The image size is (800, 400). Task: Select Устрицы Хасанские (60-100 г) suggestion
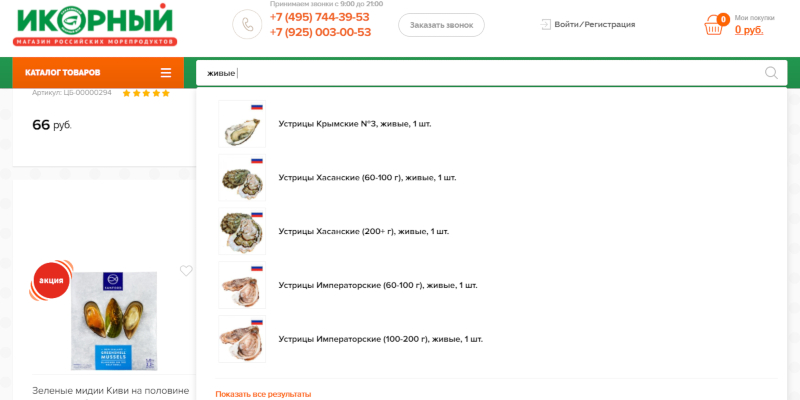(367, 178)
